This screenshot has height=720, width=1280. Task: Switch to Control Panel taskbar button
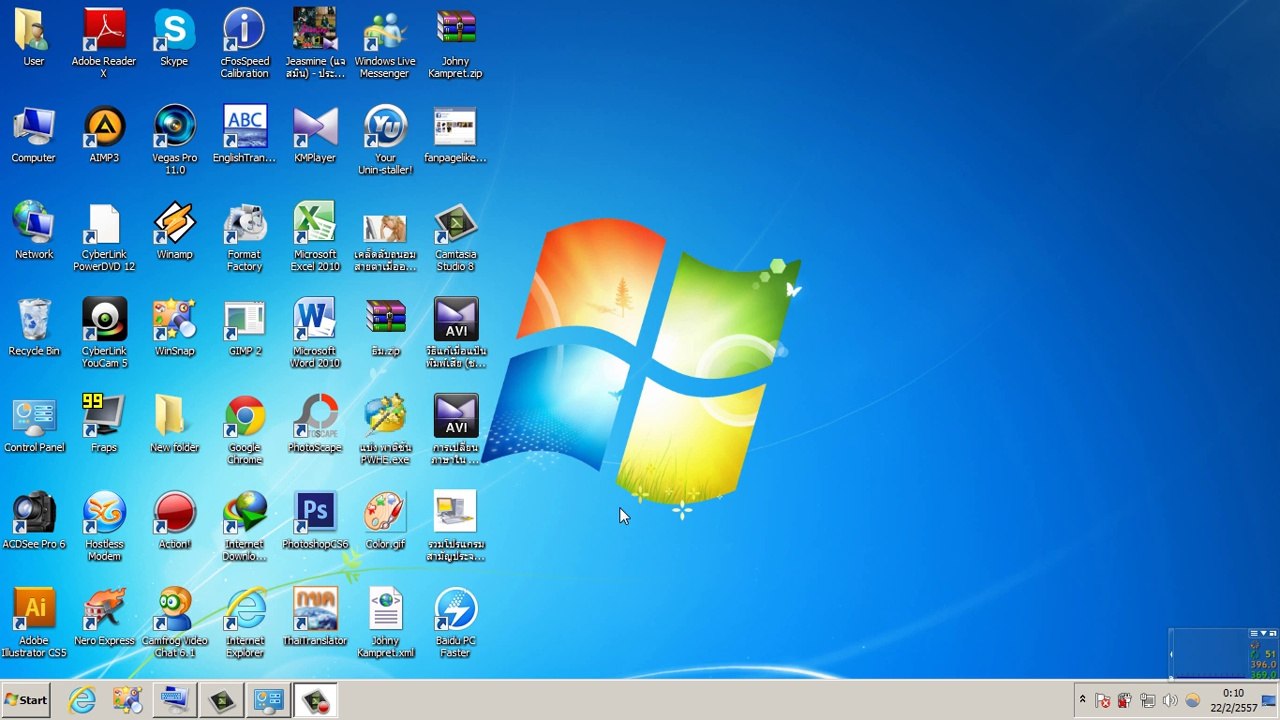point(268,700)
